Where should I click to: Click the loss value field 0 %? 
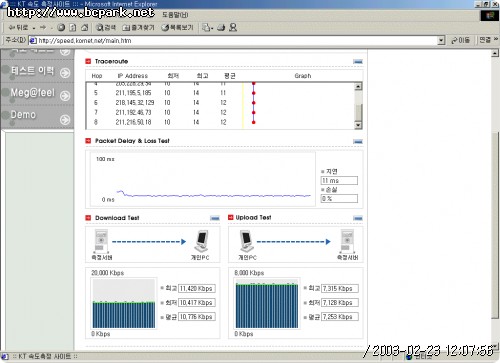pos(339,199)
